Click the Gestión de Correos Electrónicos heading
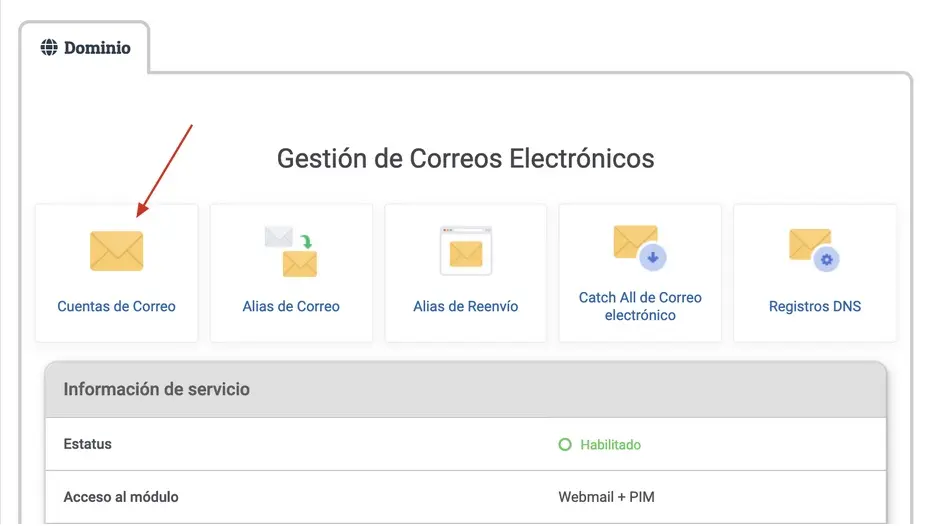928x526 pixels. (x=466, y=159)
